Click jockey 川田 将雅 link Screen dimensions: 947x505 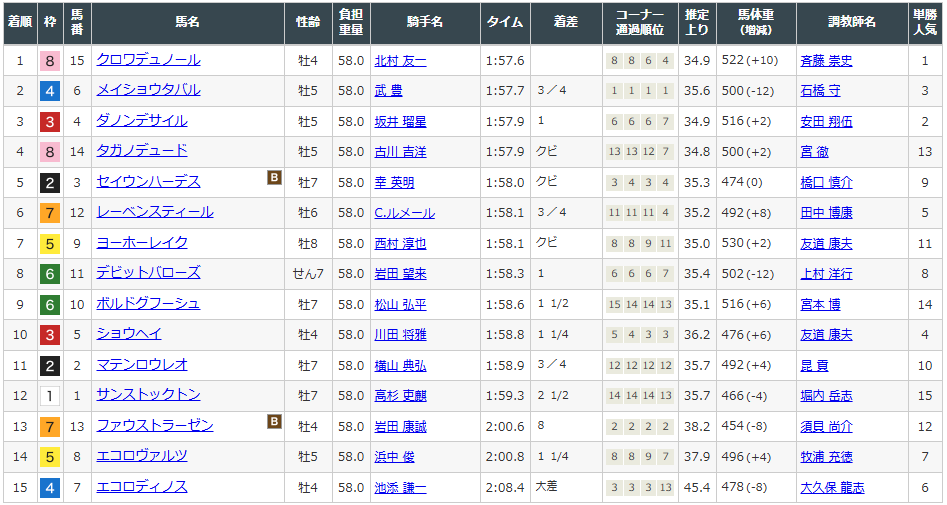400,335
